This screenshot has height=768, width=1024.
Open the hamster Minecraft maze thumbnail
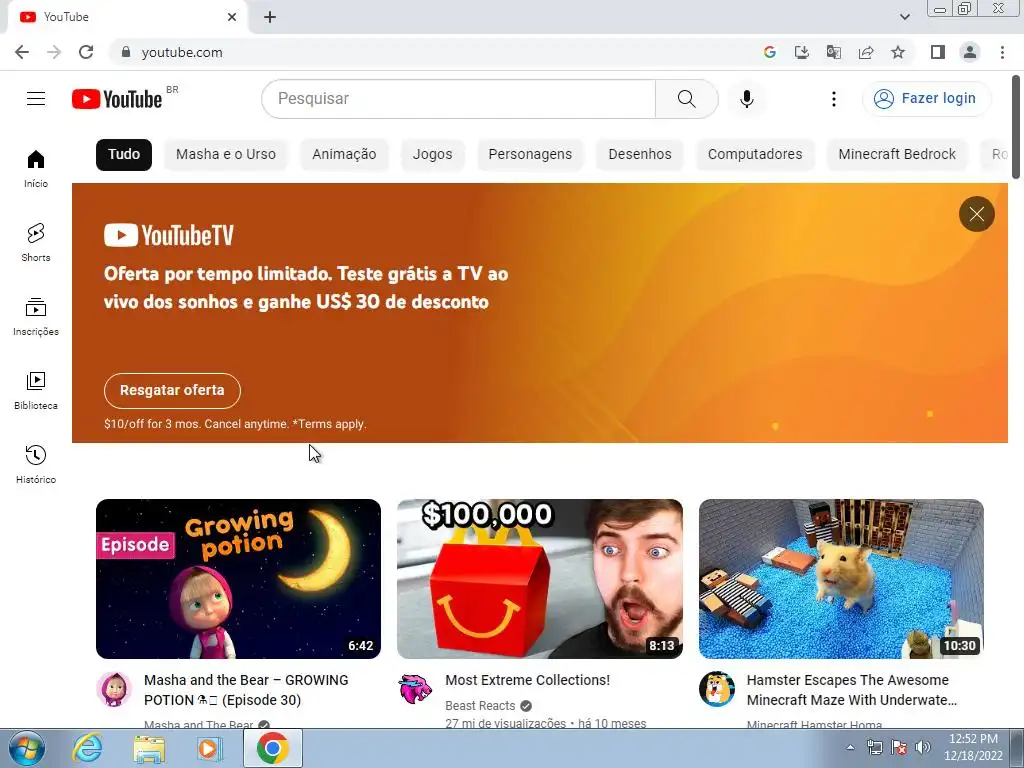[841, 579]
